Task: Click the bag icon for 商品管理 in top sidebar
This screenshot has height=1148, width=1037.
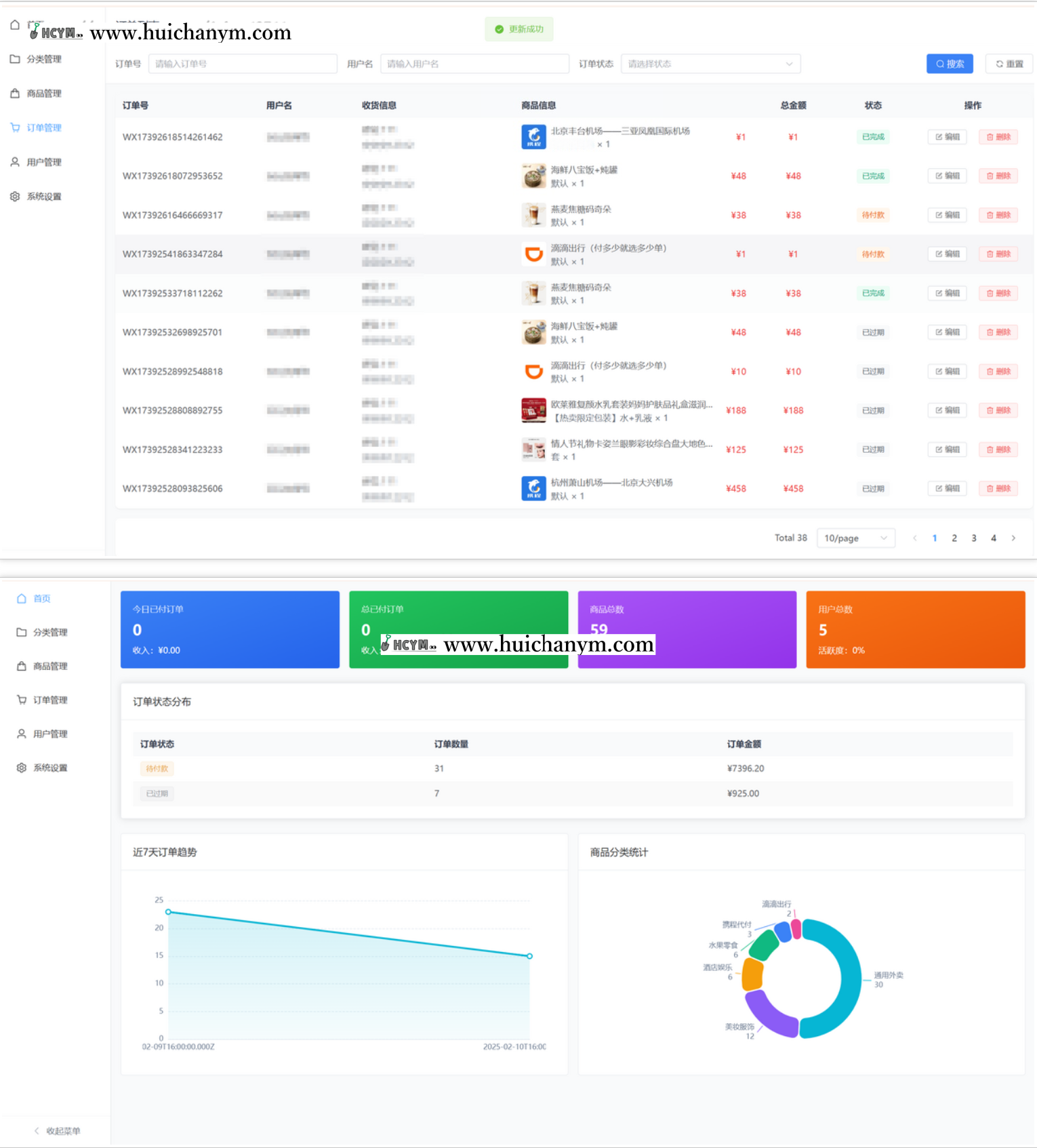Action: [x=15, y=94]
